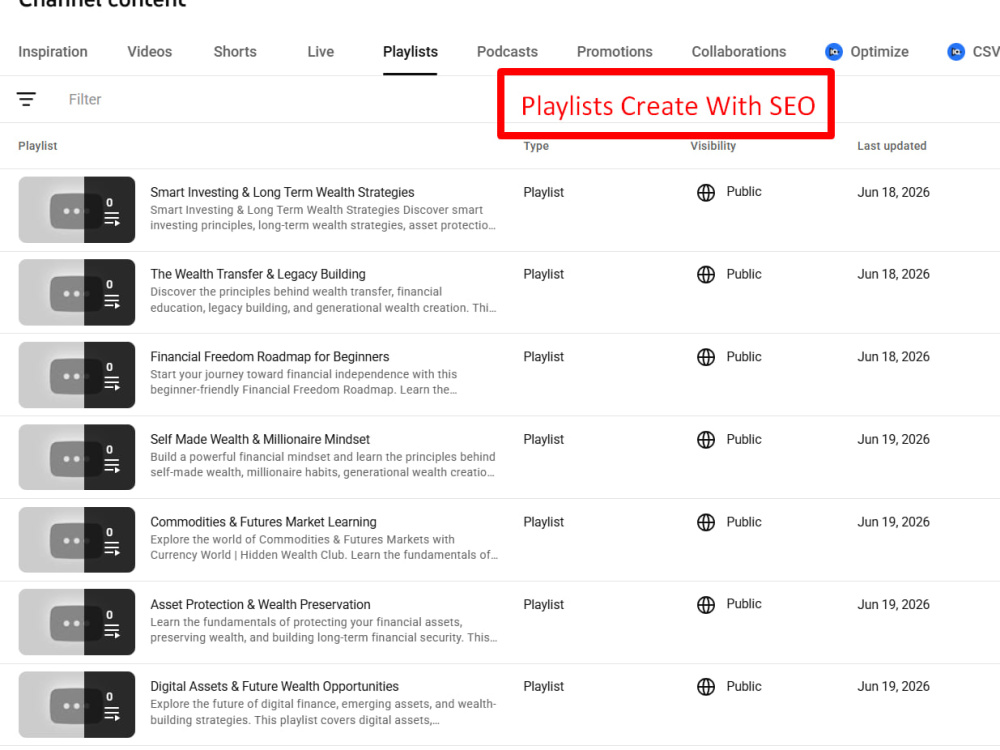Open the CSV tab label
The height and width of the screenshot is (750, 1000).
tap(986, 52)
